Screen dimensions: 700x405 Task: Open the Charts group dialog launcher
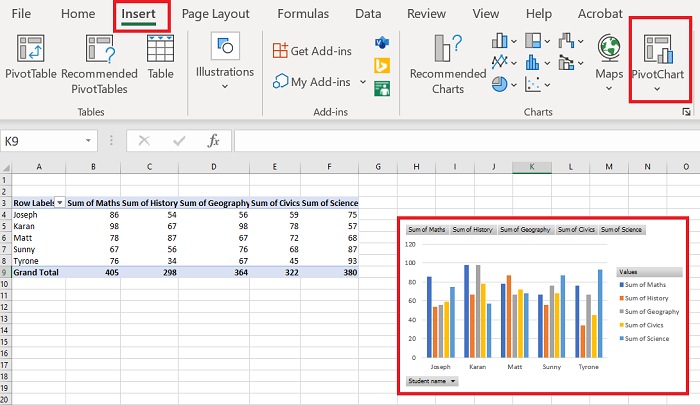(685, 112)
